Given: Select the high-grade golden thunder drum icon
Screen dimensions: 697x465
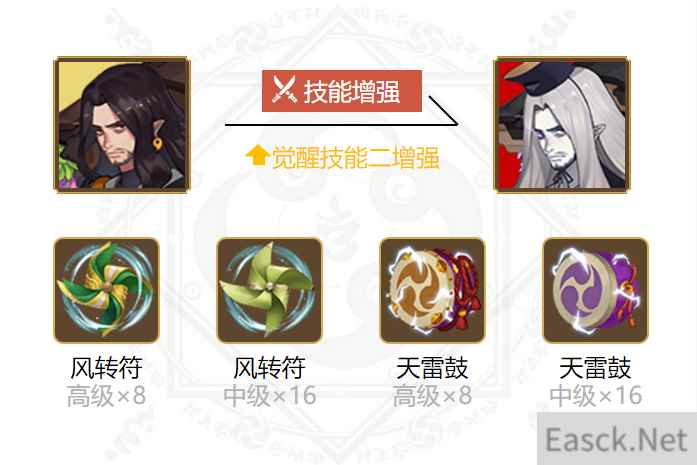Looking at the screenshot, I should pos(433,291).
